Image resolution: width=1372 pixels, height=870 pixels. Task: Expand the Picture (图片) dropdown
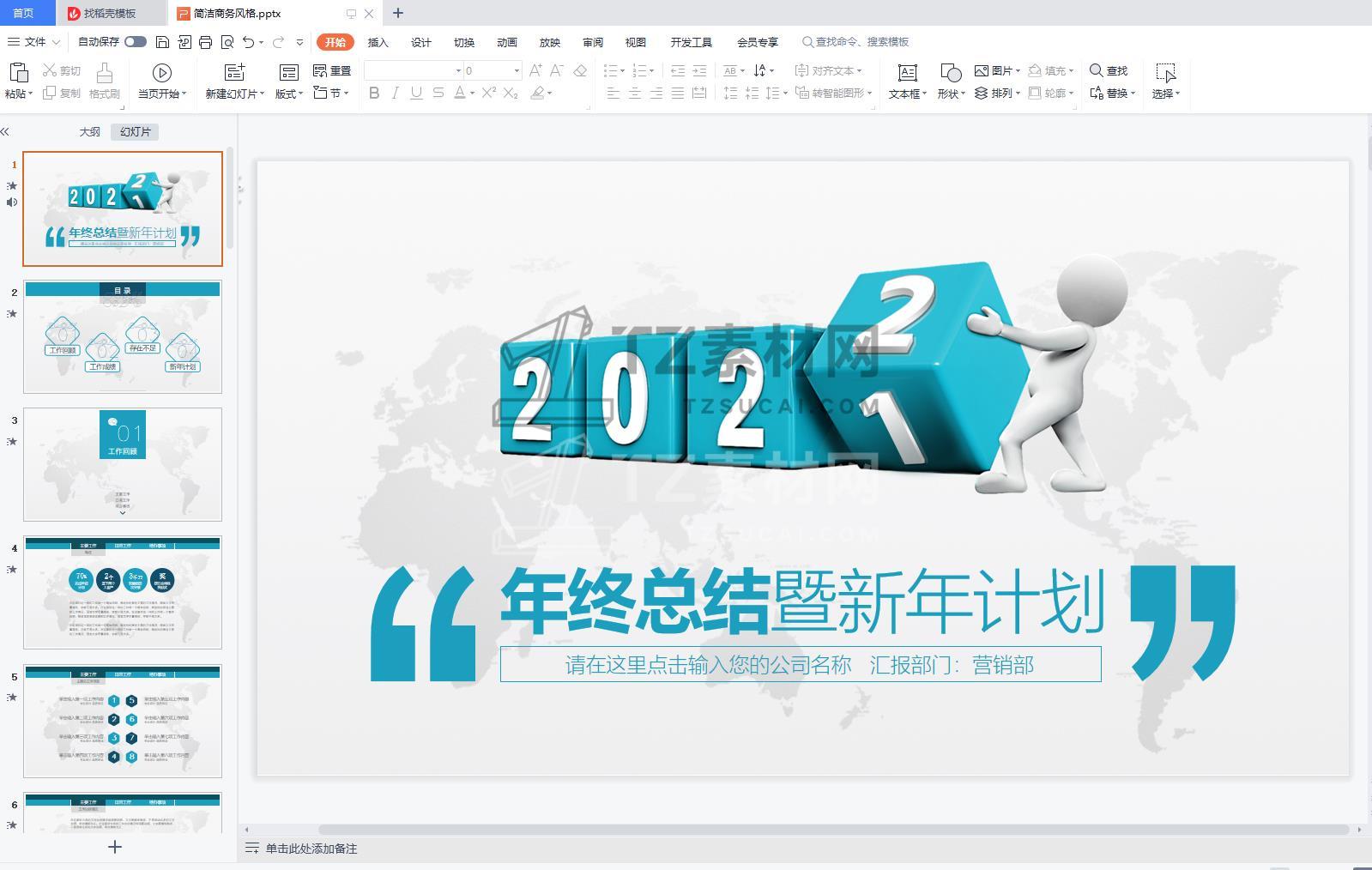click(x=997, y=70)
